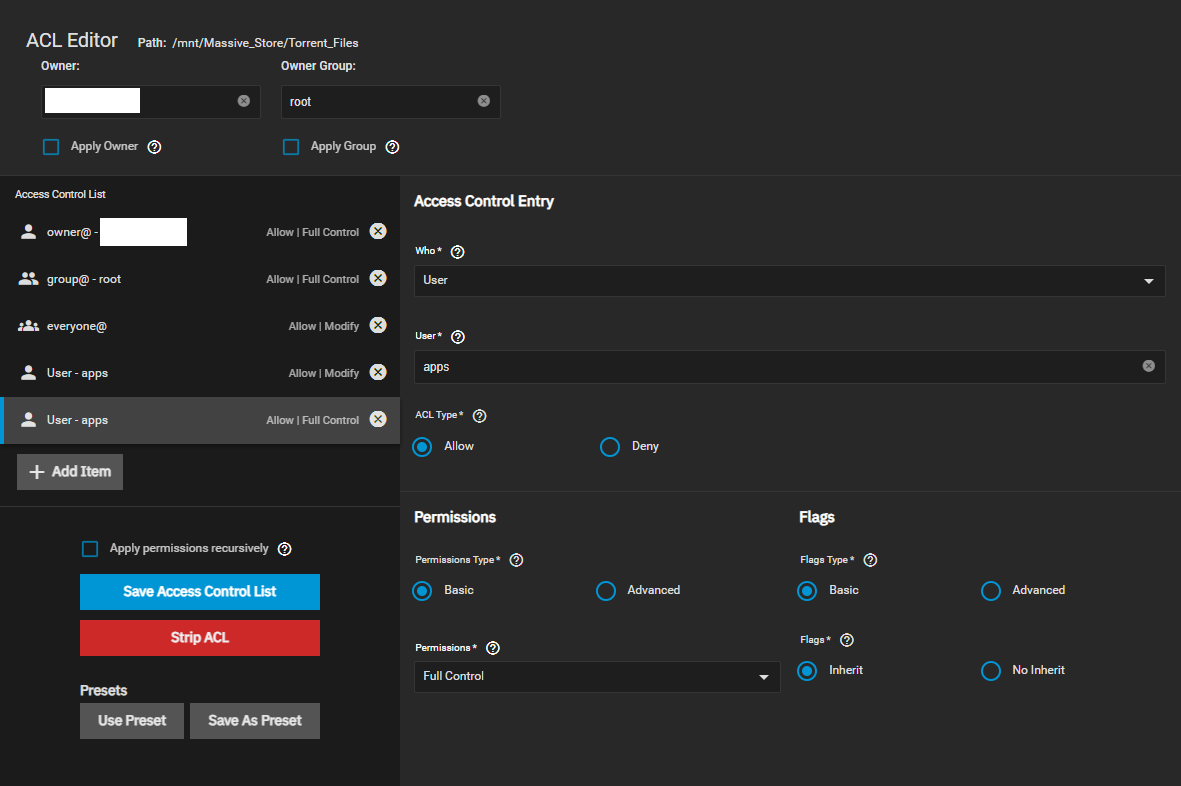The image size is (1181, 786).
Task: Click the Add Item button
Action: click(x=70, y=472)
